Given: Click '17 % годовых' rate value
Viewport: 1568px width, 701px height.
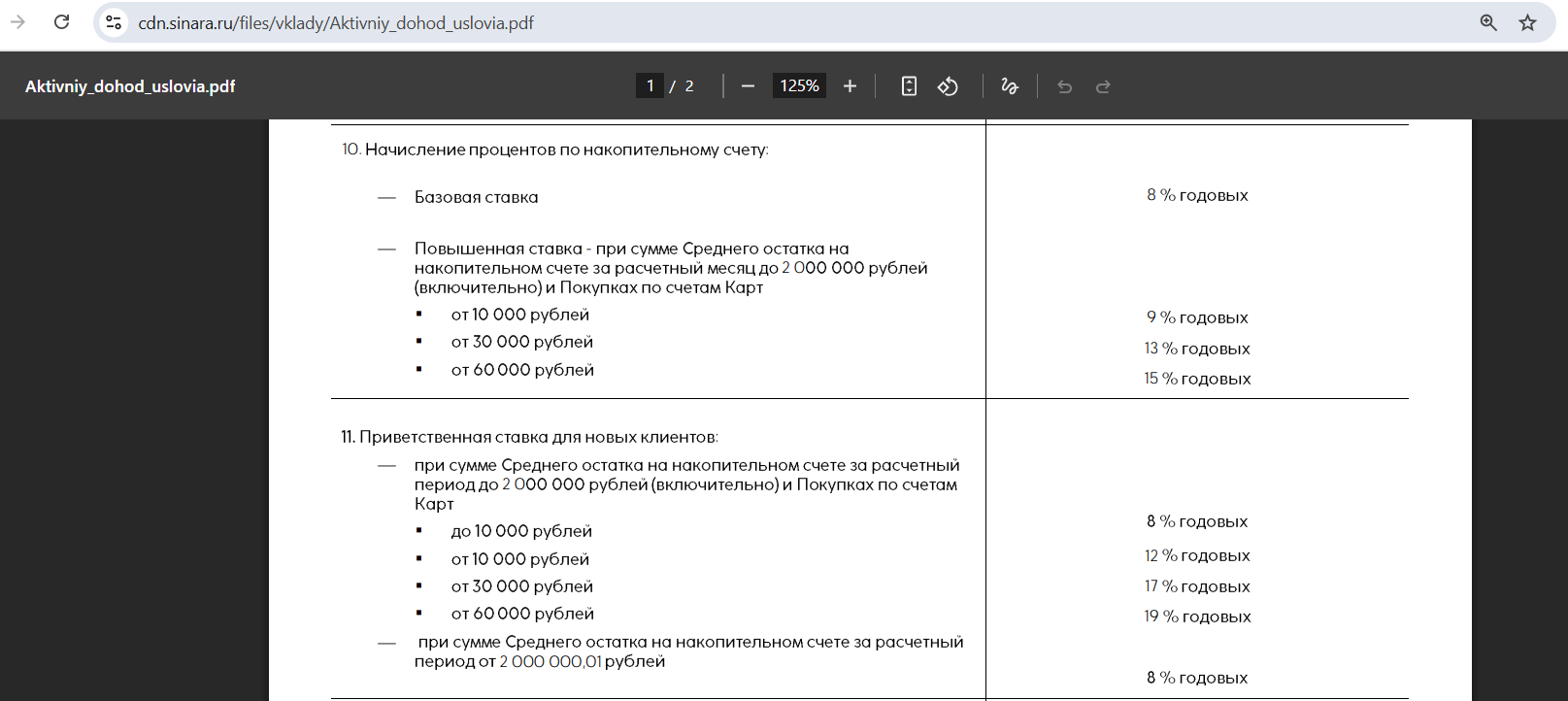Looking at the screenshot, I should pos(1197,586).
